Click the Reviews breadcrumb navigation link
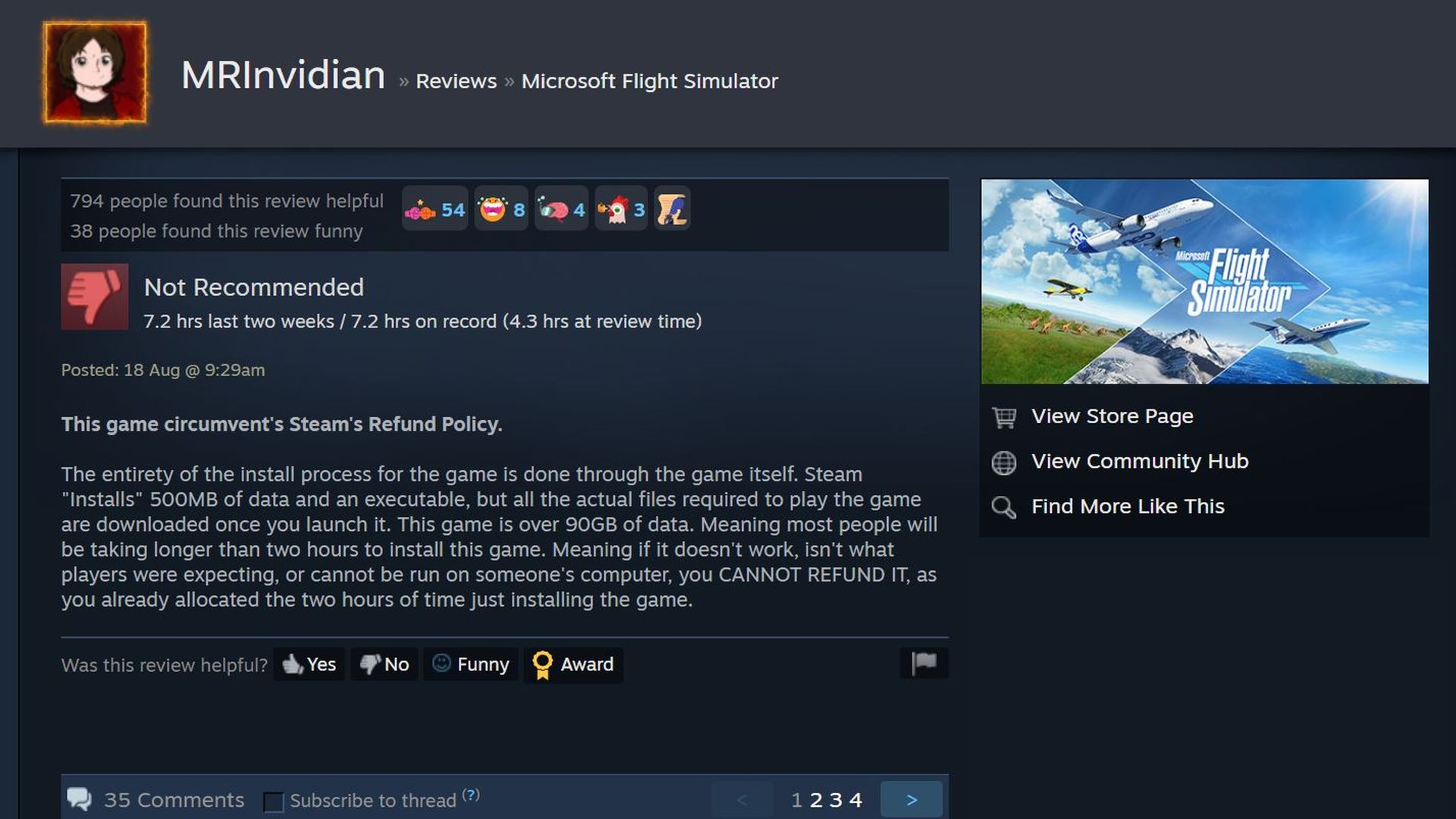Screen dimensions: 1456x819 tap(455, 80)
